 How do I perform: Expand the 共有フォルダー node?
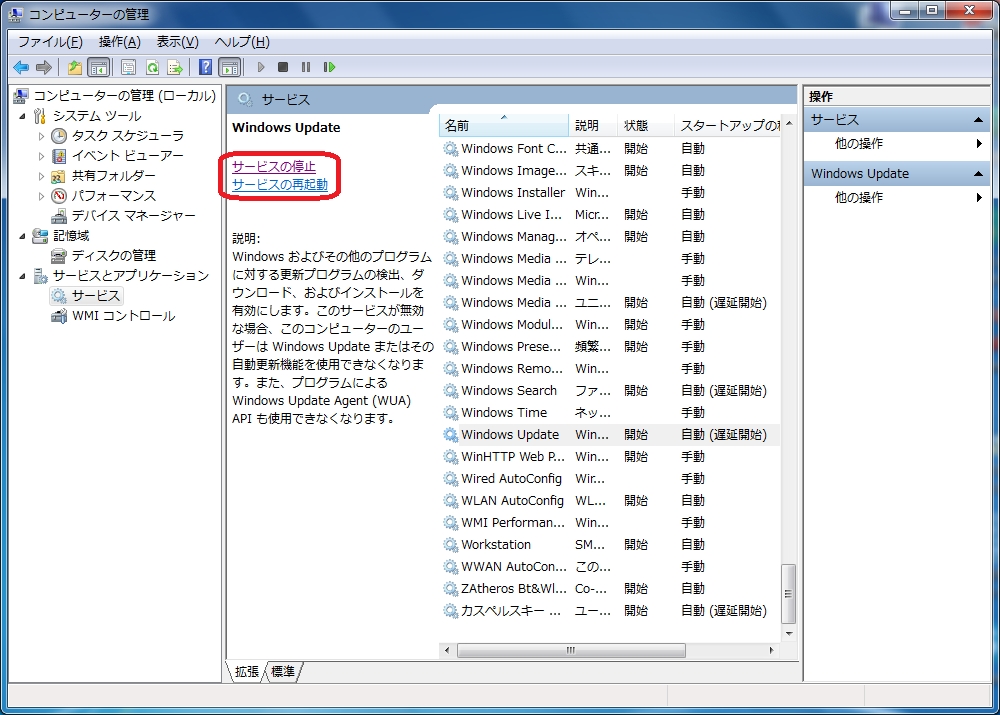(41, 176)
